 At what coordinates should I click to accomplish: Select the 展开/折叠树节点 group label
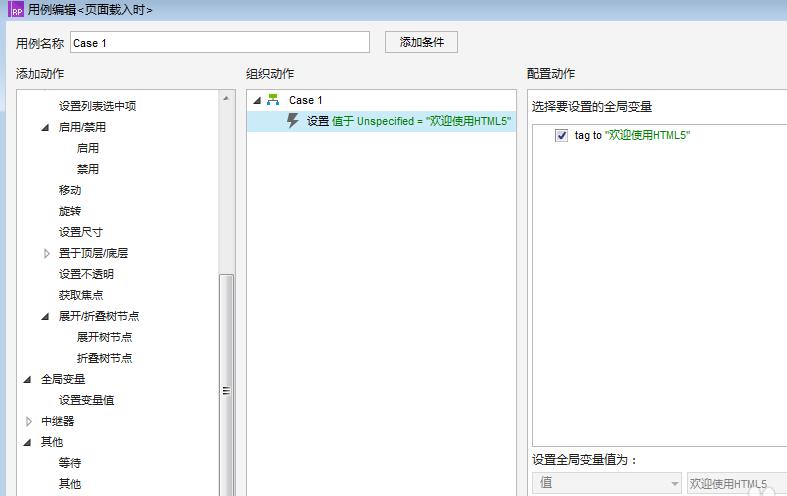coord(99,316)
